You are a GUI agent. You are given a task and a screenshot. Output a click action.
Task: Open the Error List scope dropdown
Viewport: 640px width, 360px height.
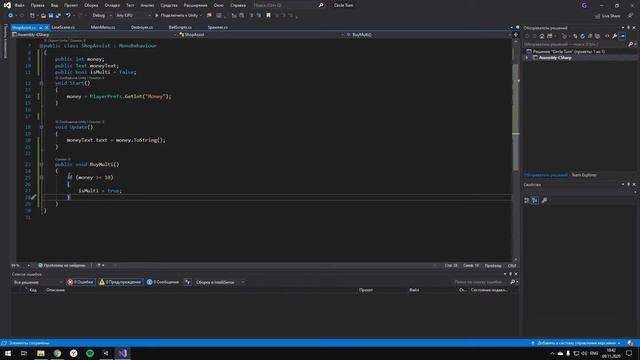pyautogui.click(x=37, y=282)
